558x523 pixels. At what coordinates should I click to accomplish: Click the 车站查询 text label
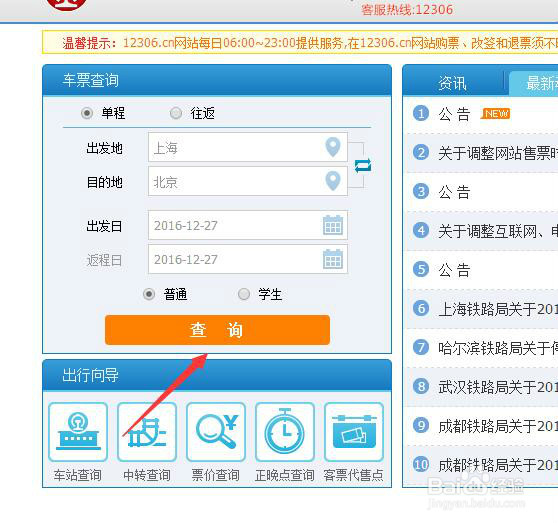coord(78,475)
